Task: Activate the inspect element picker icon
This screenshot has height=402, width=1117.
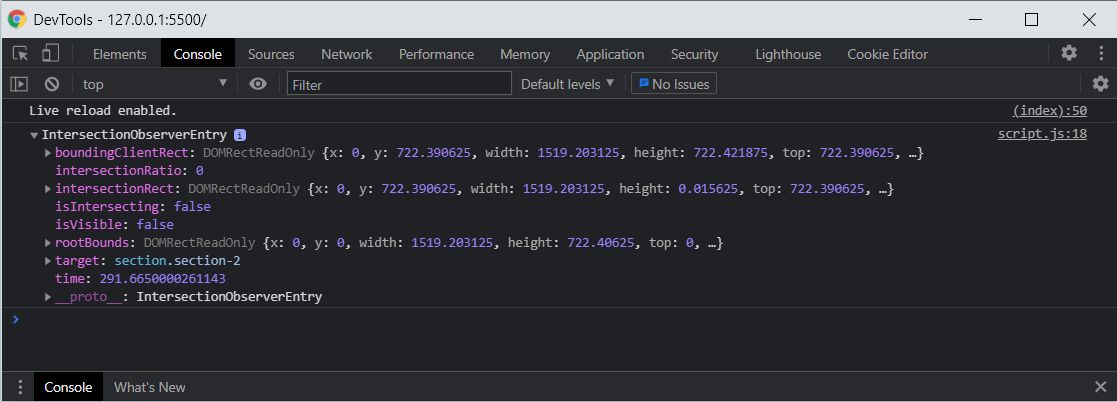Action: tap(20, 54)
